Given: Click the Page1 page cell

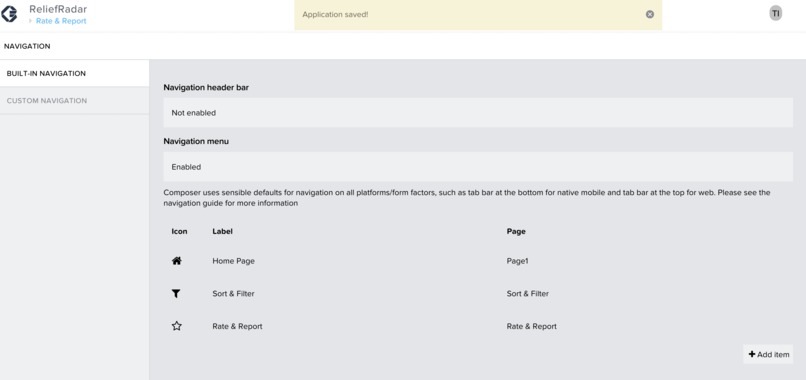Looking at the screenshot, I should point(518,261).
